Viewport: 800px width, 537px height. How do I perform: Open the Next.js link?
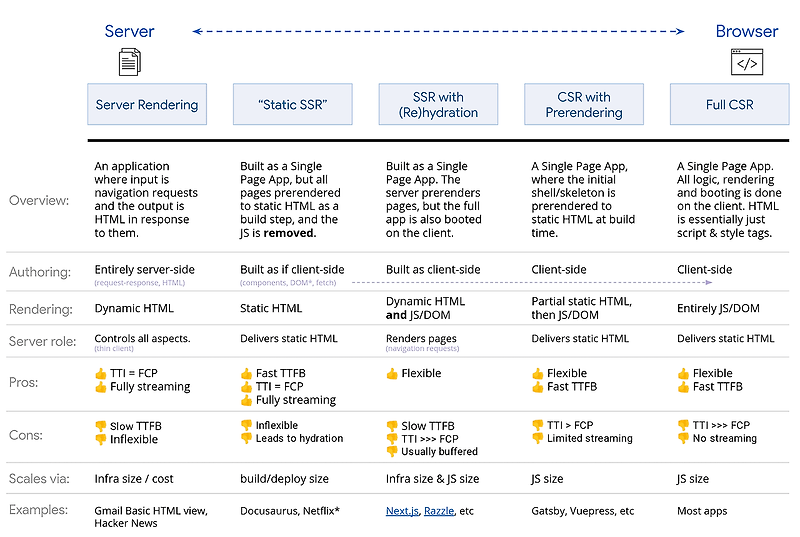click(x=402, y=511)
